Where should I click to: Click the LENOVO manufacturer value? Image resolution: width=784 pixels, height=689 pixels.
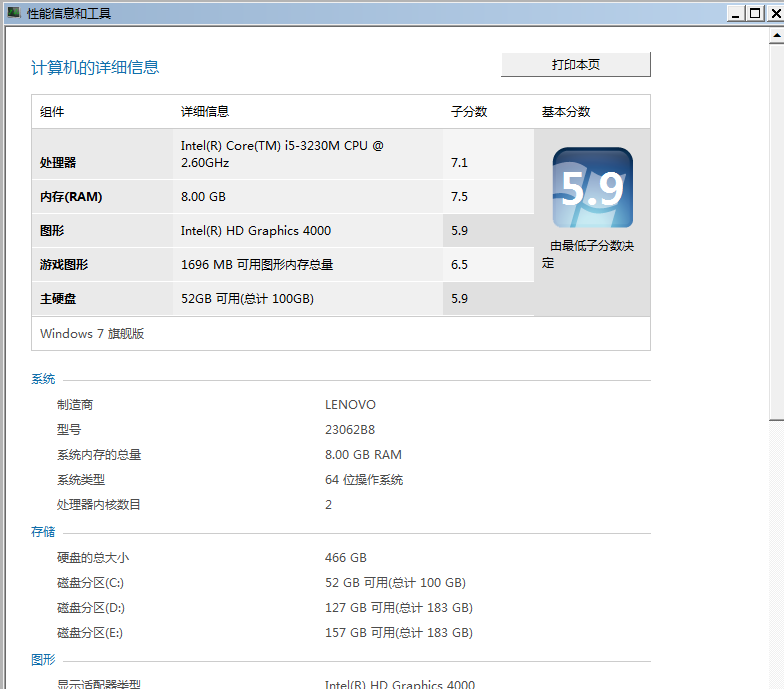350,404
